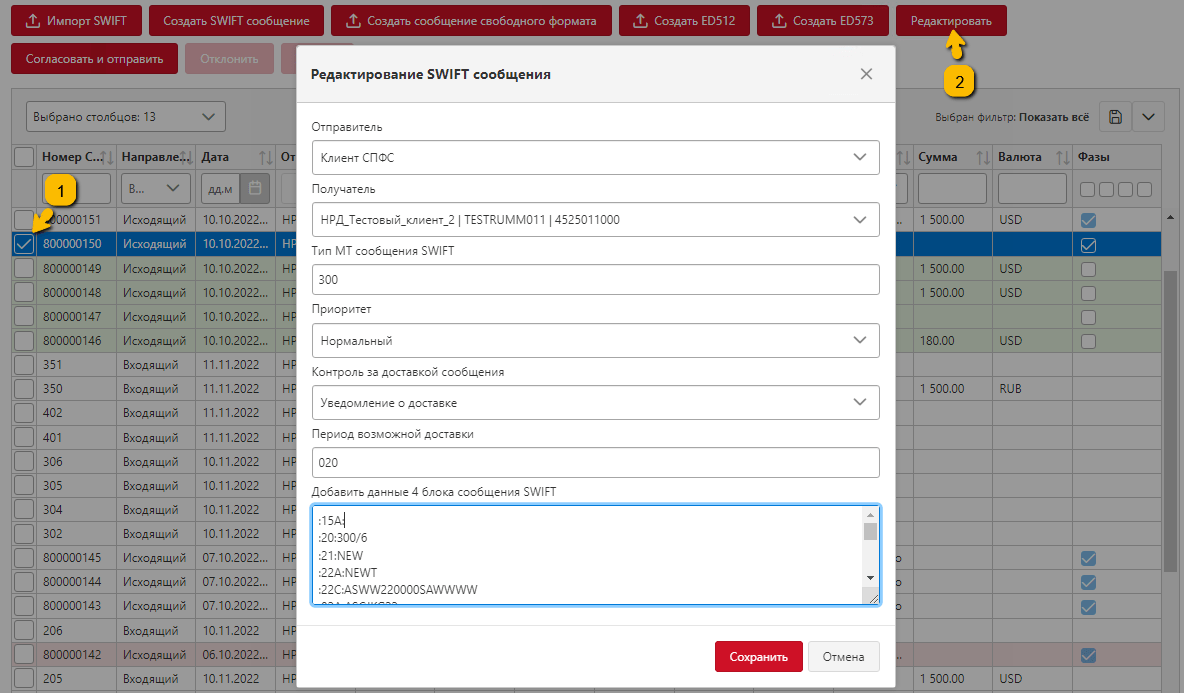
Task: Click the ':20:300/6' line in the textarea
Action: [x=343, y=537]
